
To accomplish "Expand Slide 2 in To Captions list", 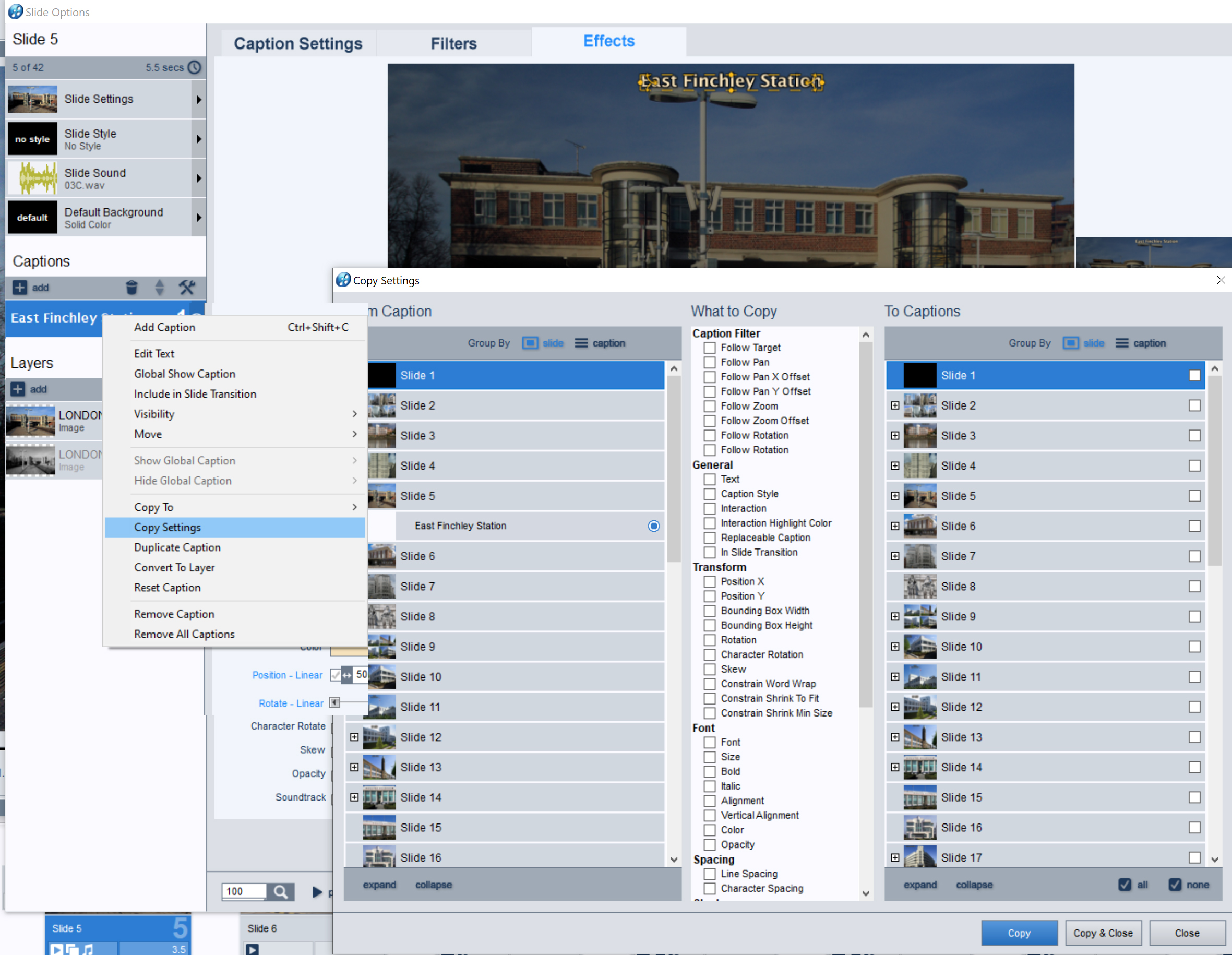I will (x=895, y=405).
